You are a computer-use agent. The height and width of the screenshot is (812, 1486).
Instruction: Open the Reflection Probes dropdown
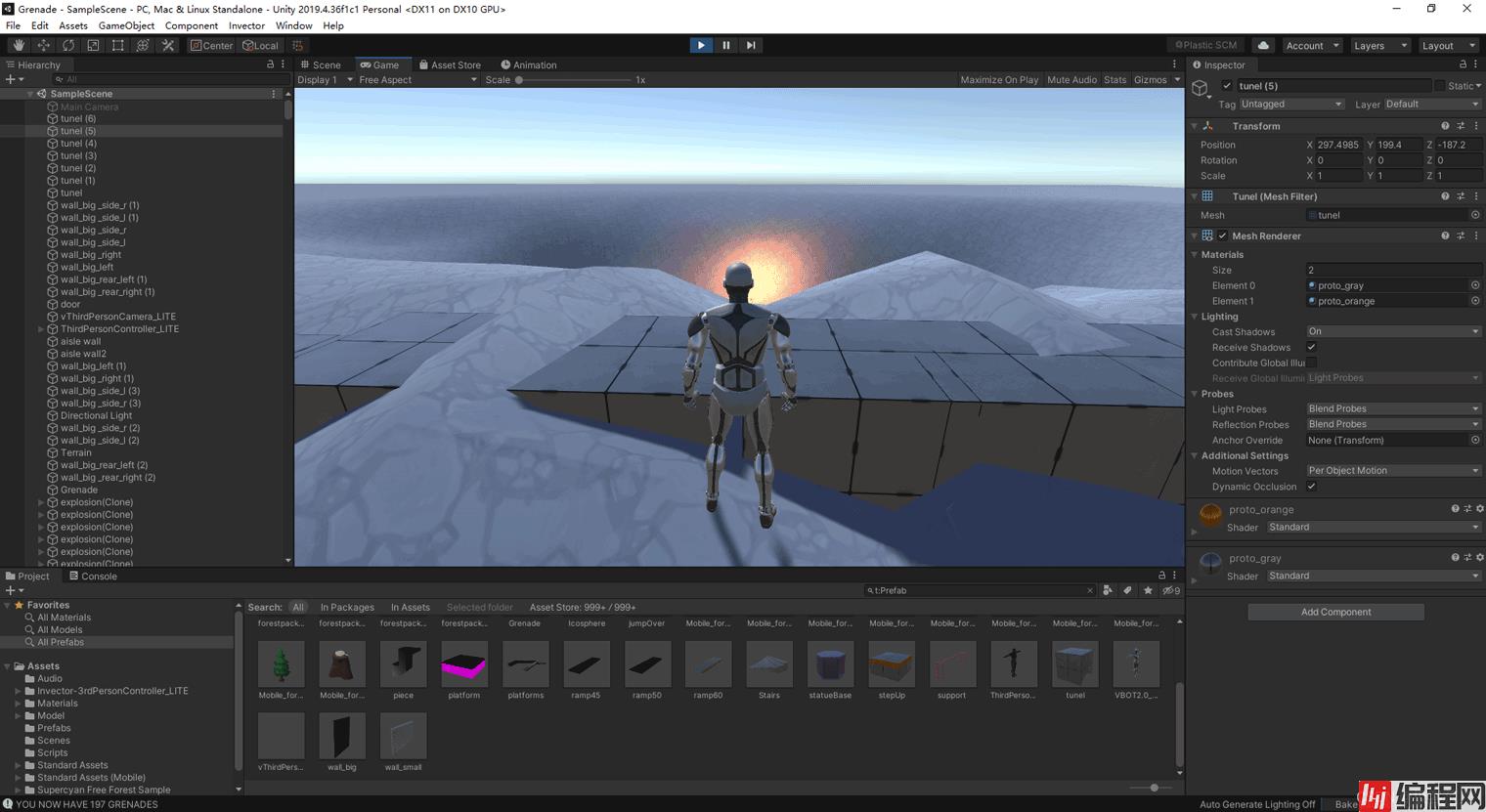click(x=1393, y=424)
